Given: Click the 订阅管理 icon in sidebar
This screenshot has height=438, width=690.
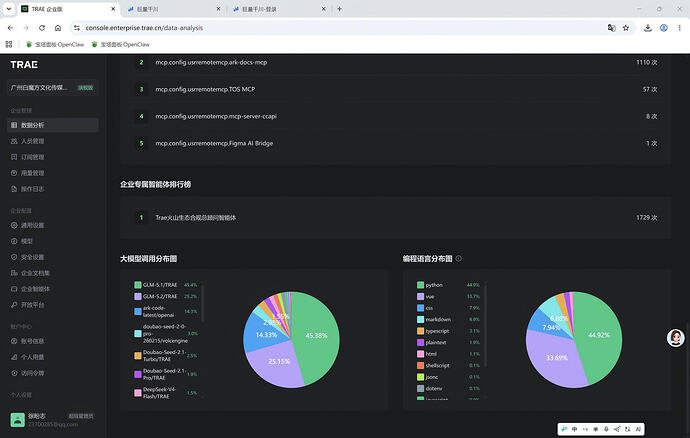Looking at the screenshot, I should click(14, 157).
